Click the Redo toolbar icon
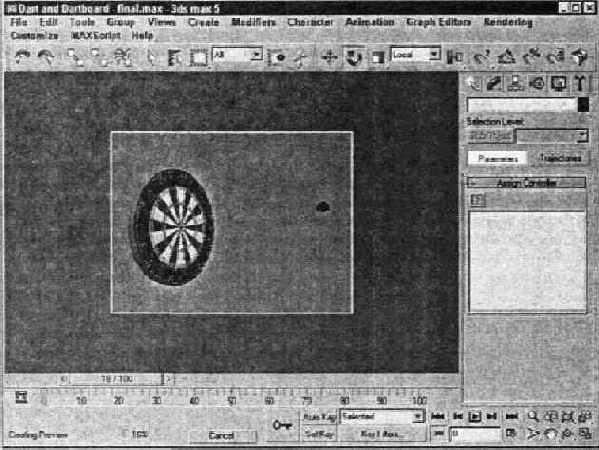The image size is (599, 450). point(46,57)
